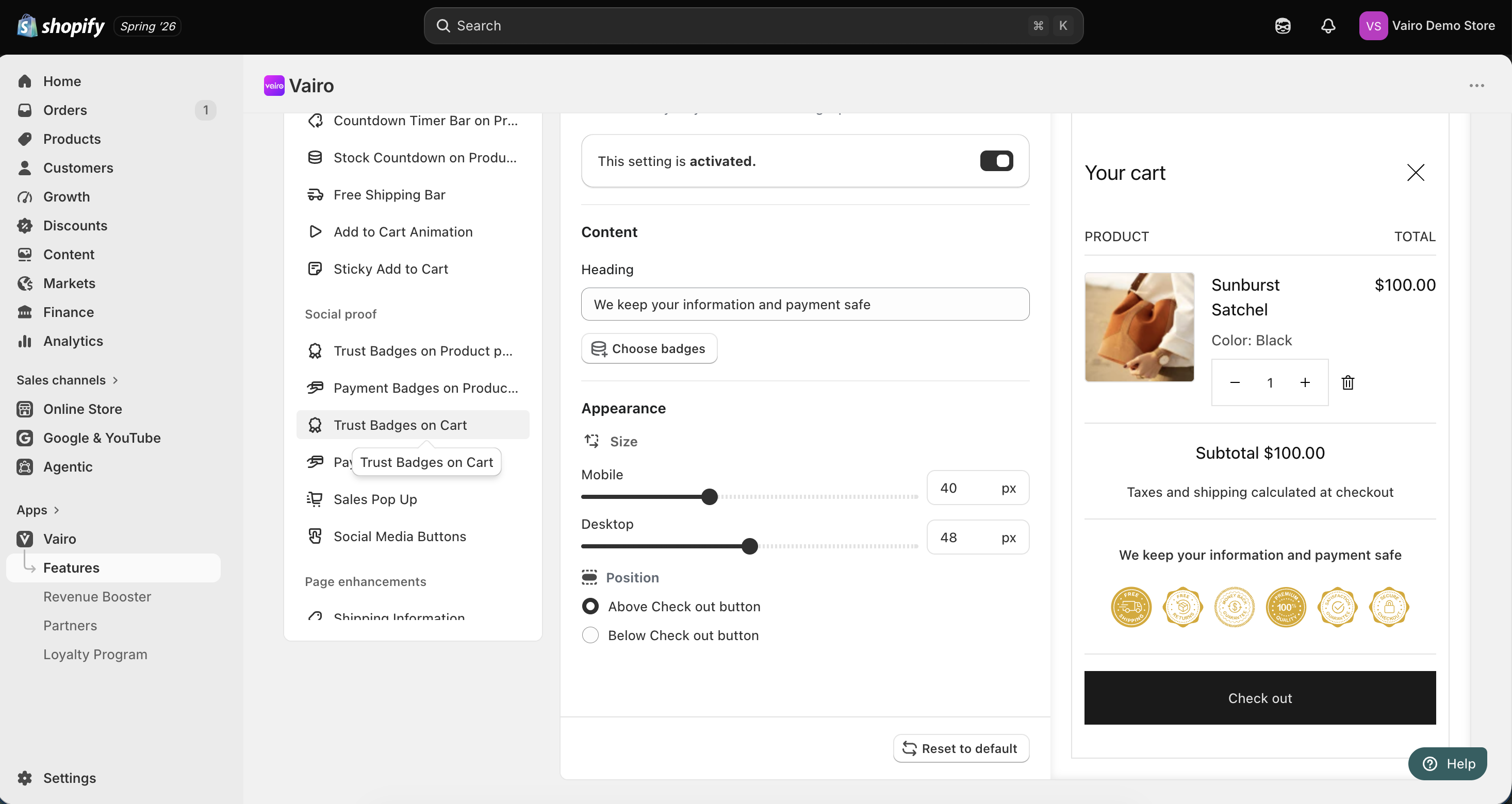Open the notifications bell
Screen dimensions: 1512x804
[1328, 26]
